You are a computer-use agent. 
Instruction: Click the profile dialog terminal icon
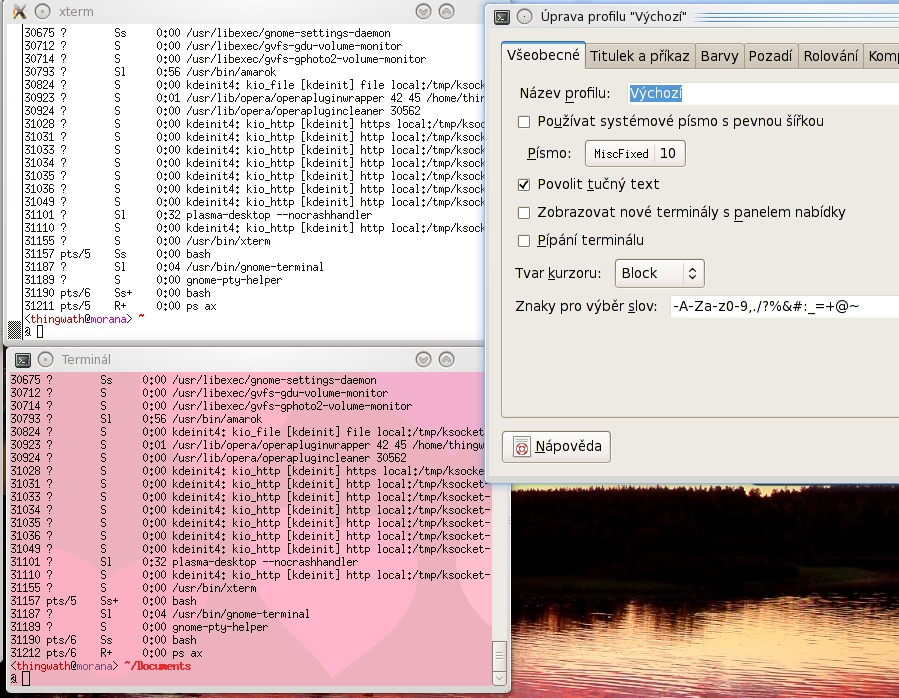point(502,17)
